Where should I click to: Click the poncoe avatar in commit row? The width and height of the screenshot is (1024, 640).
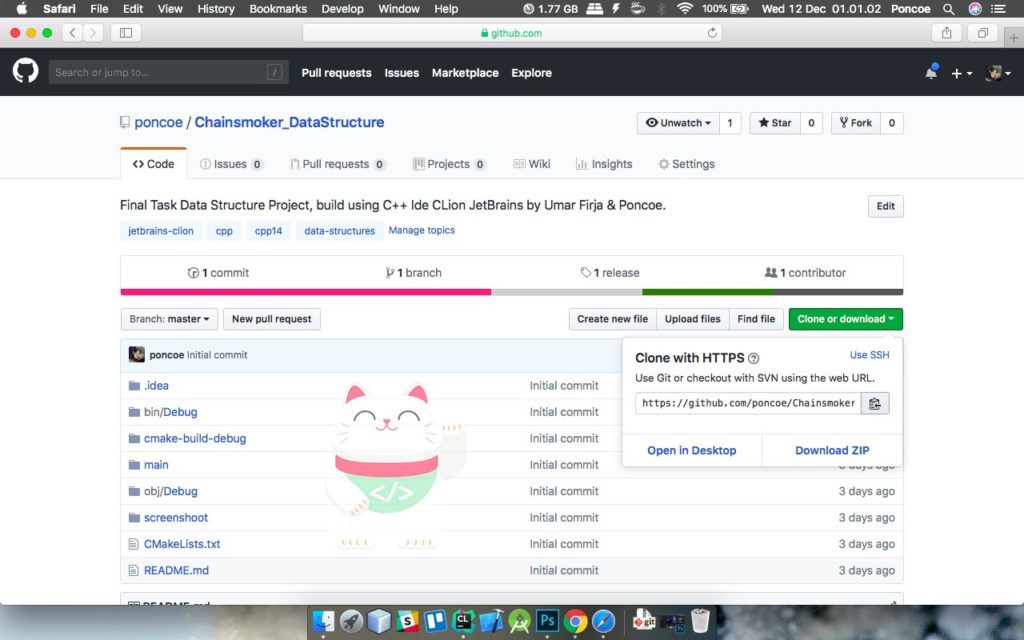point(136,355)
